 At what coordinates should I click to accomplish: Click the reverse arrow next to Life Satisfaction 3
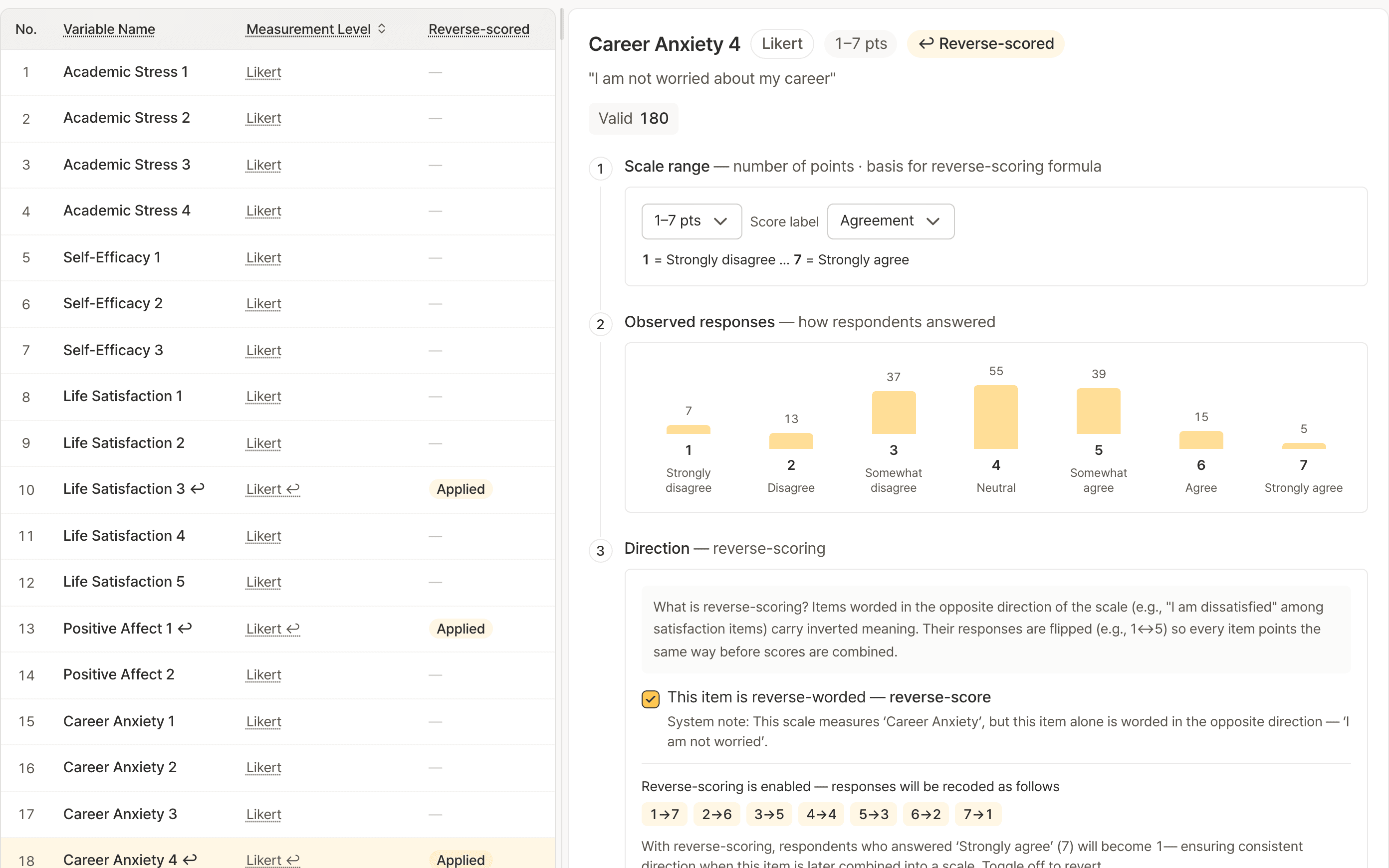(198, 488)
